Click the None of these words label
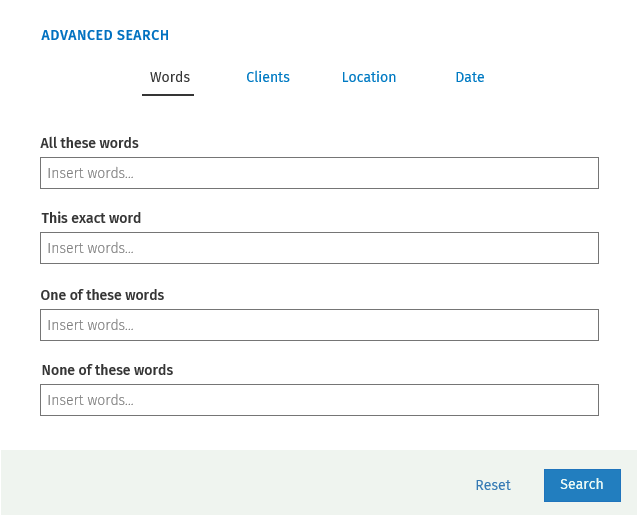 pyautogui.click(x=107, y=370)
